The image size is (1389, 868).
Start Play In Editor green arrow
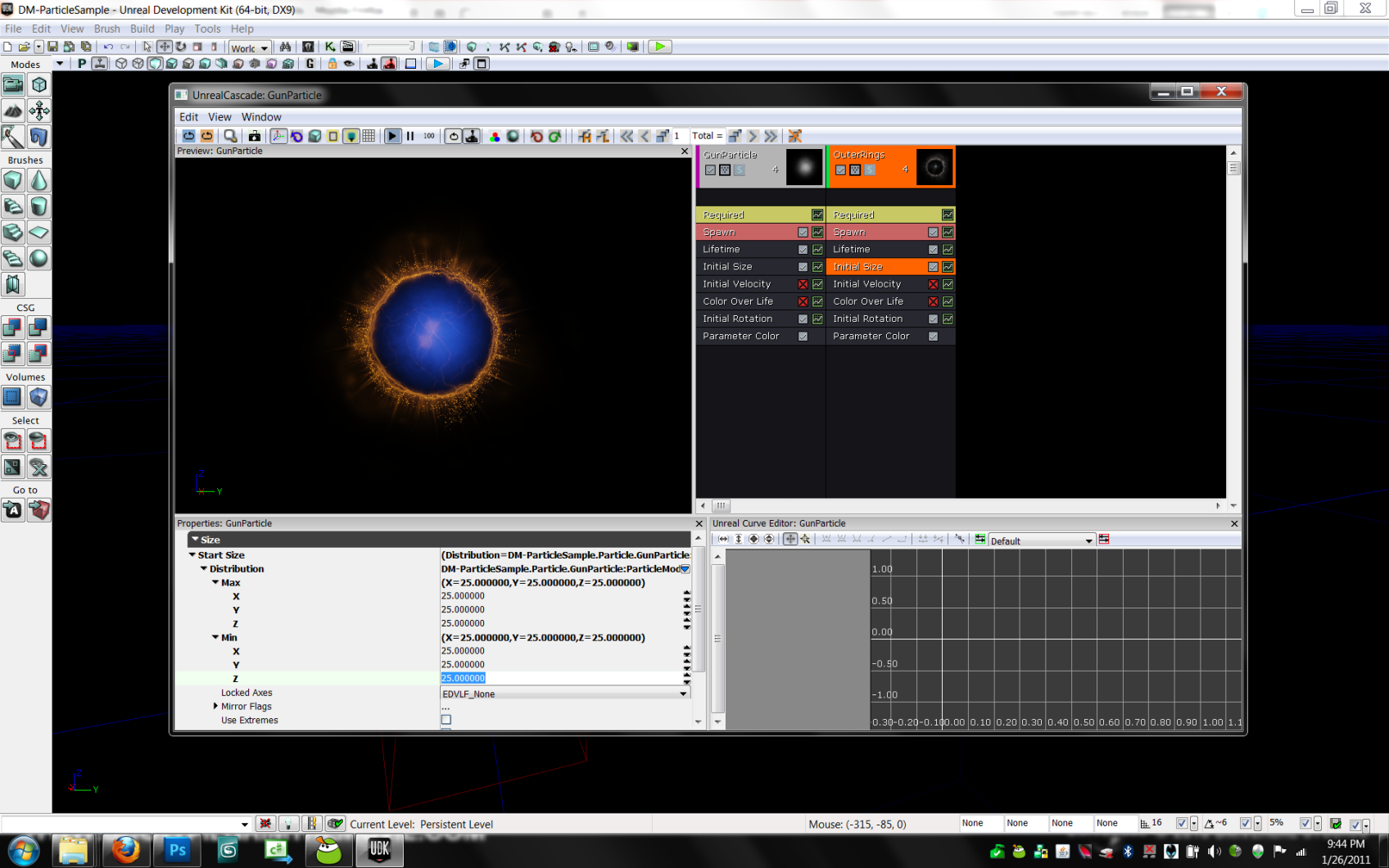(x=659, y=47)
